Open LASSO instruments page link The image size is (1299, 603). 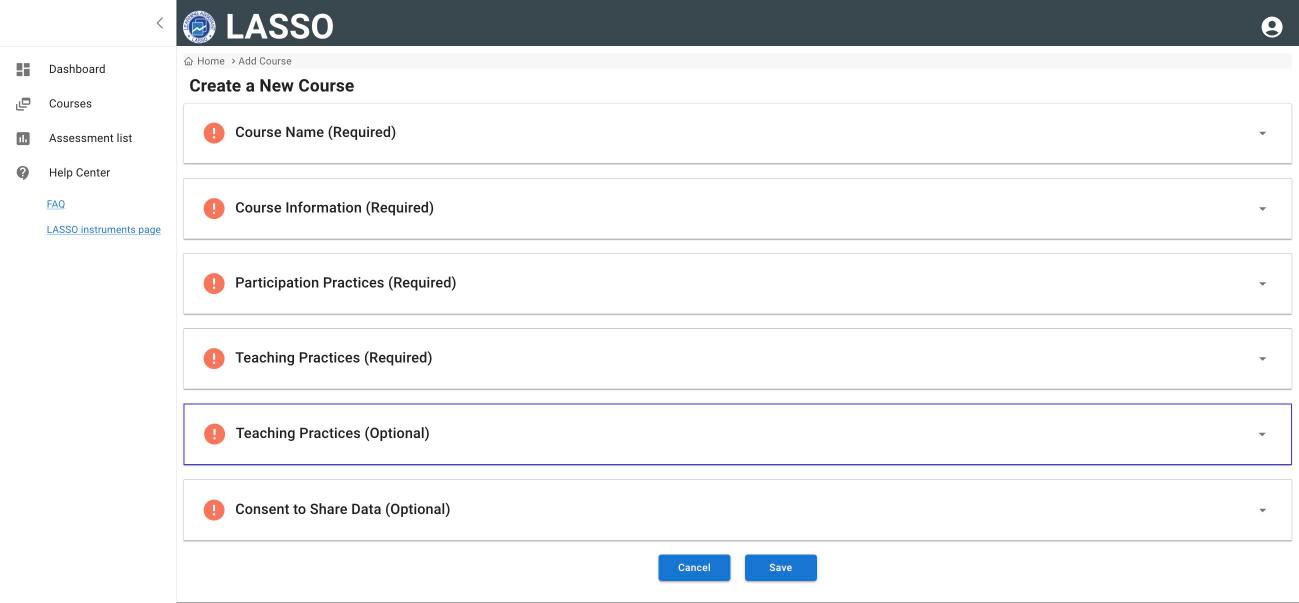[104, 230]
